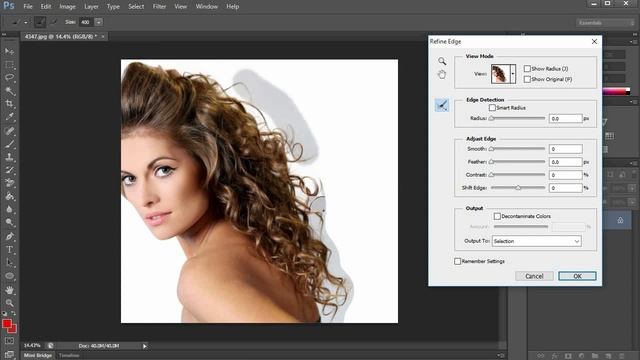Open the Filter menu
The image size is (640, 360).
159,7
